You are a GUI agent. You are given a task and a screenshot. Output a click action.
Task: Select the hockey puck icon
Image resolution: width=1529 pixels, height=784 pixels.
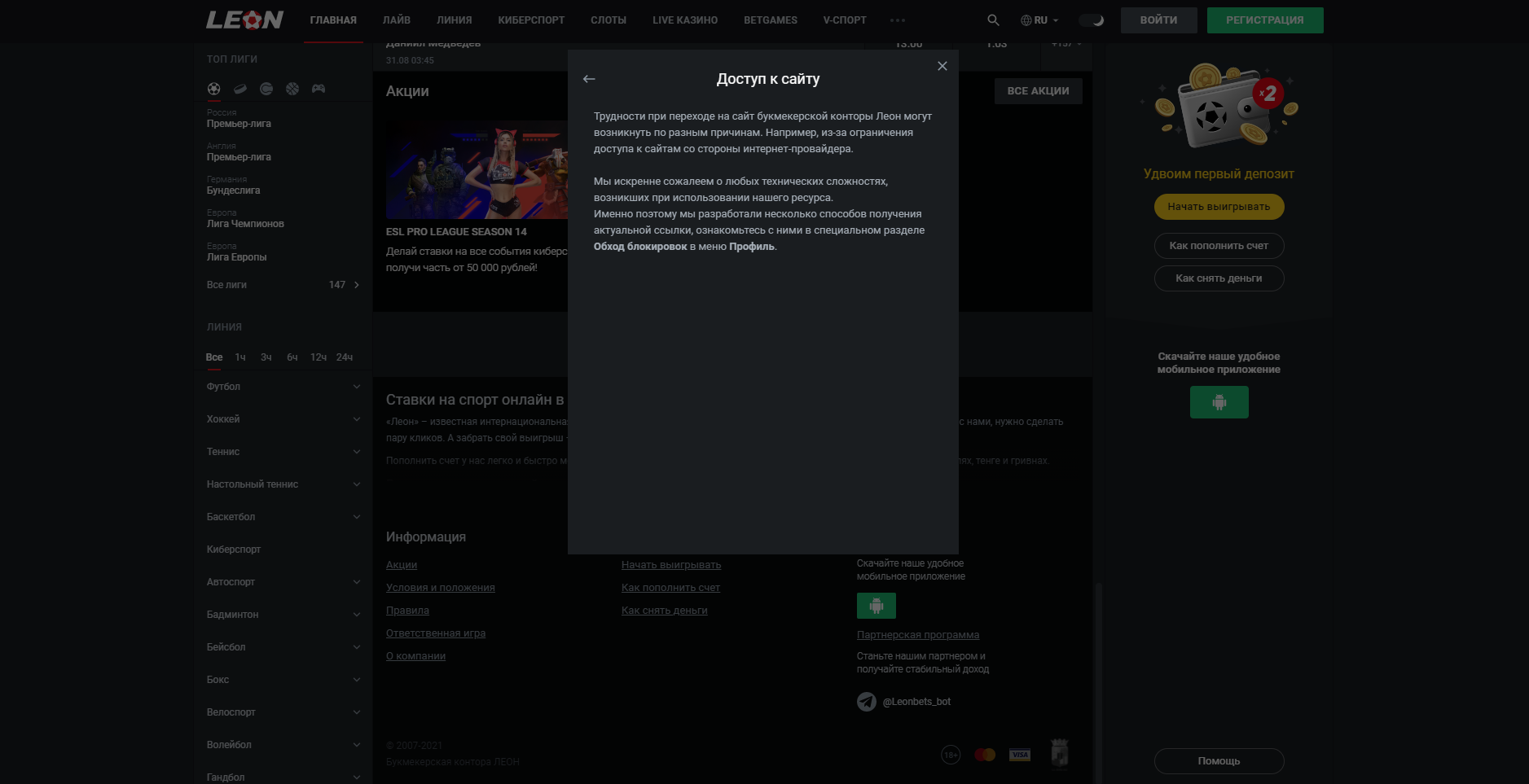click(240, 89)
